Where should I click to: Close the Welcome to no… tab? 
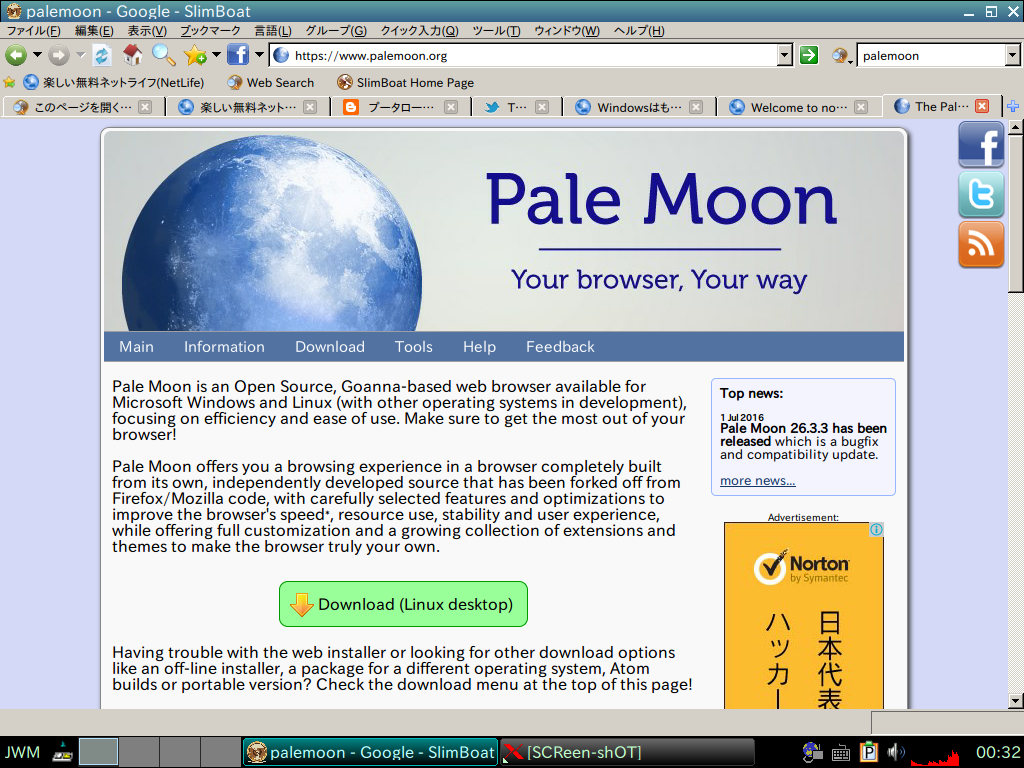tap(861, 107)
